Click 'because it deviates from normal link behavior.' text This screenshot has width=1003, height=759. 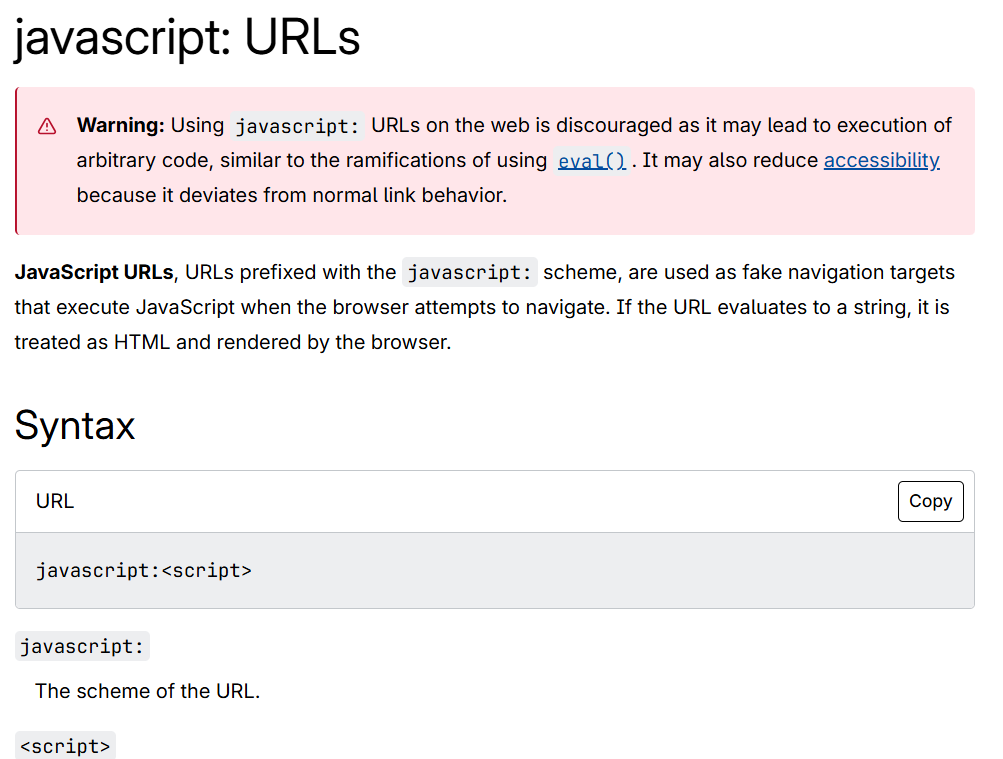point(292,195)
